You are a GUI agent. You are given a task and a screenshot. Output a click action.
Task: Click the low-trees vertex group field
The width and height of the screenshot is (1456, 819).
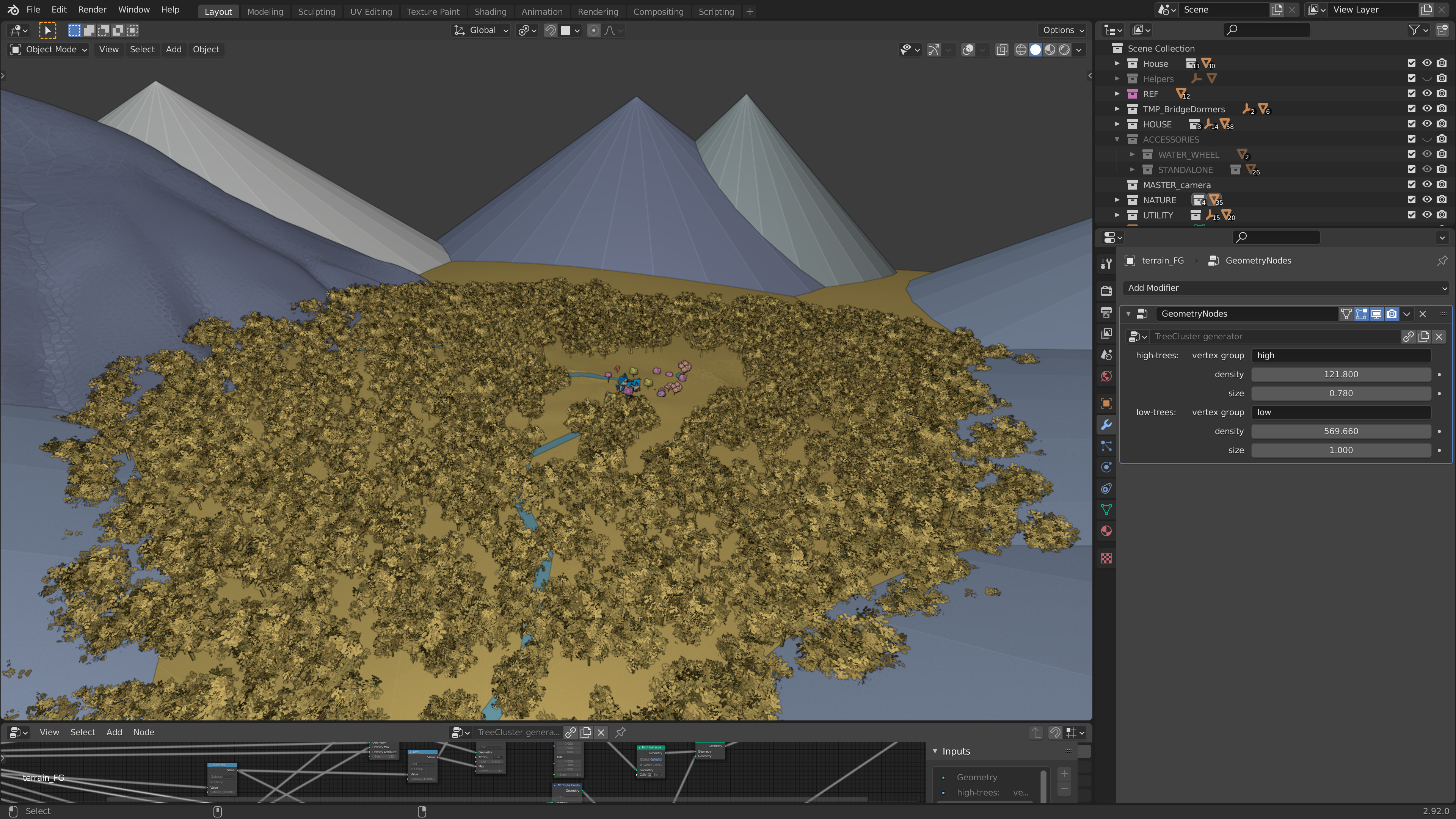(1341, 412)
